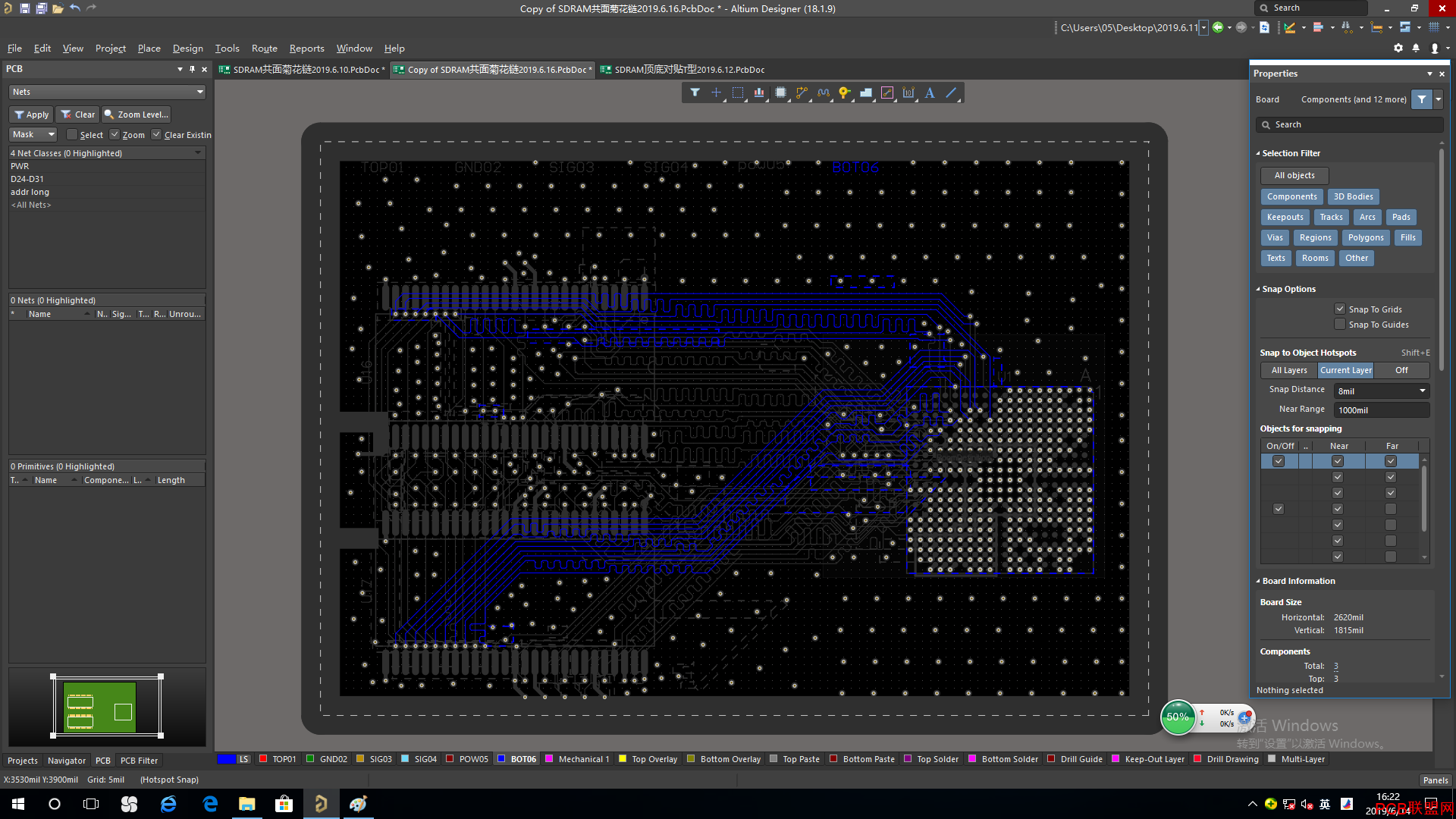Click the Place Via tool

coord(844,93)
